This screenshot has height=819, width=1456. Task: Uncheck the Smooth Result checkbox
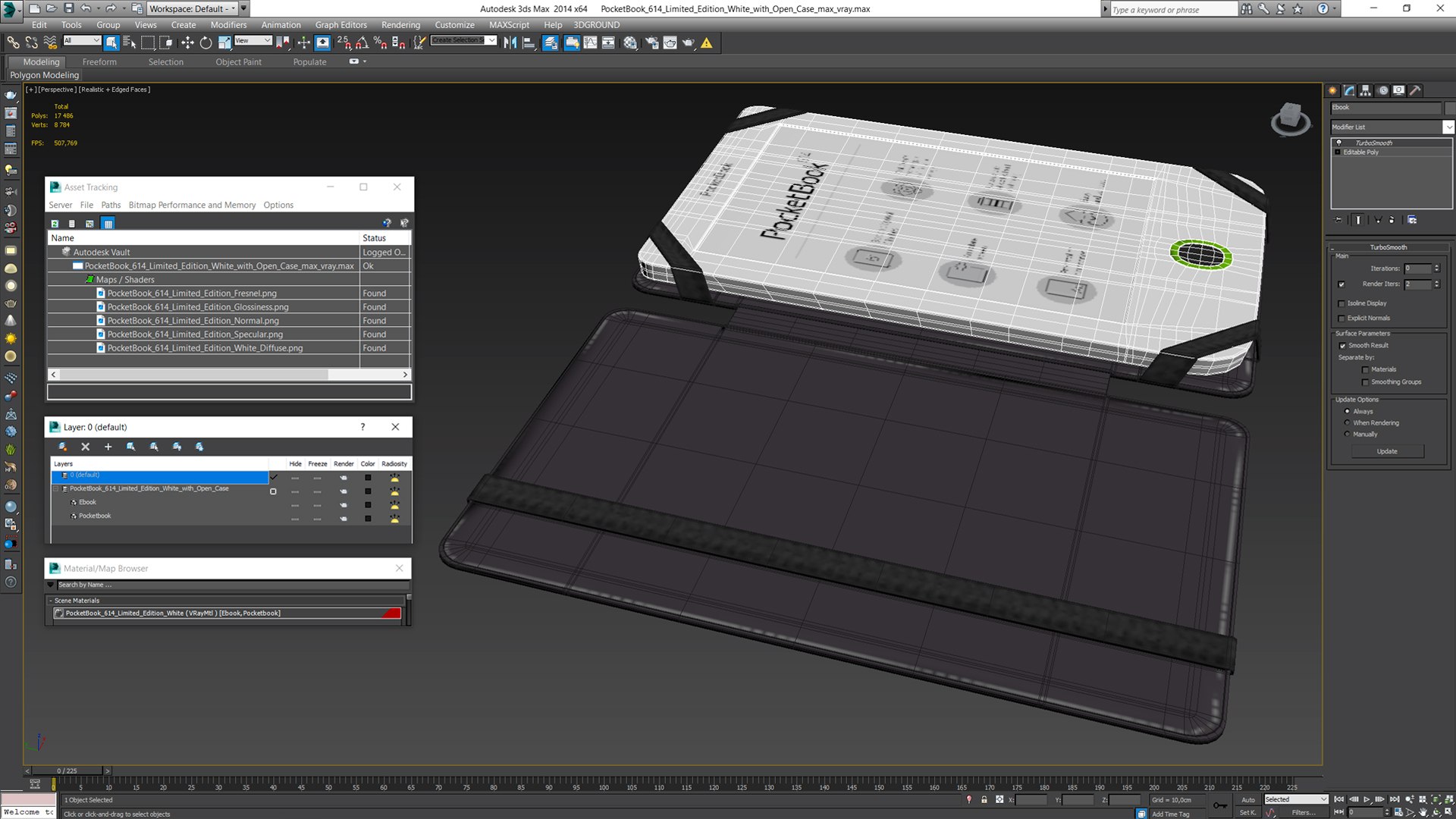1342,346
